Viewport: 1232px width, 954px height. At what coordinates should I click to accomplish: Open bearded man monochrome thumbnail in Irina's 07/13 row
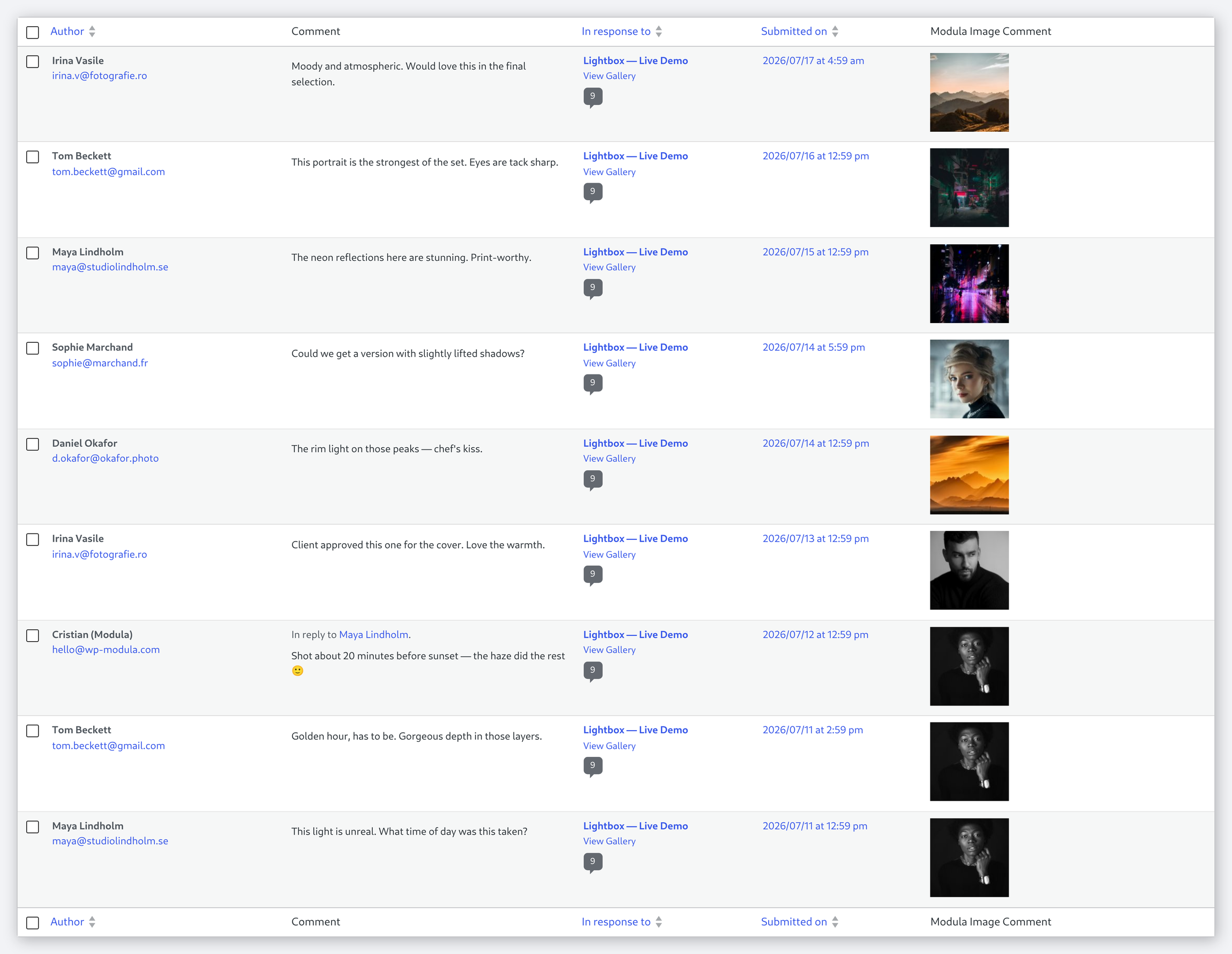(x=969, y=570)
